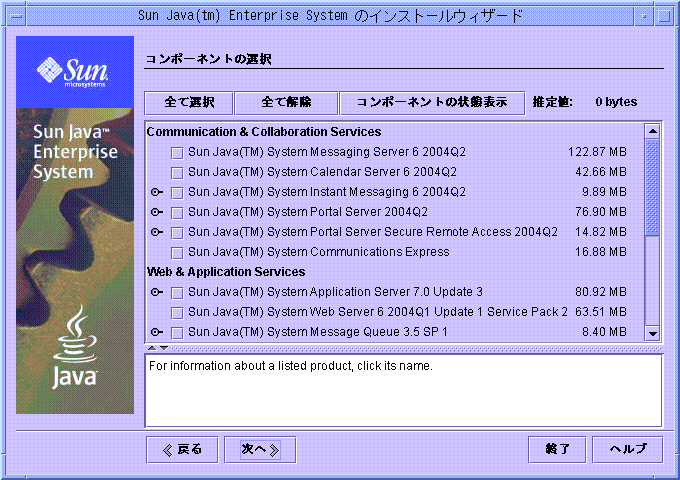680x480 pixels.
Task: Check Application Server 7.0 Update 3 checkbox
Action: click(x=177, y=293)
